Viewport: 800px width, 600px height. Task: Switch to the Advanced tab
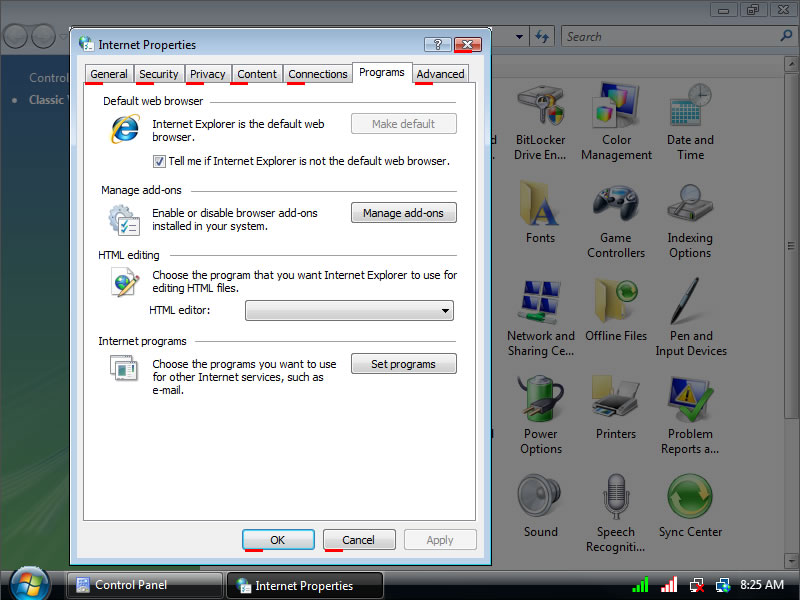[x=440, y=74]
